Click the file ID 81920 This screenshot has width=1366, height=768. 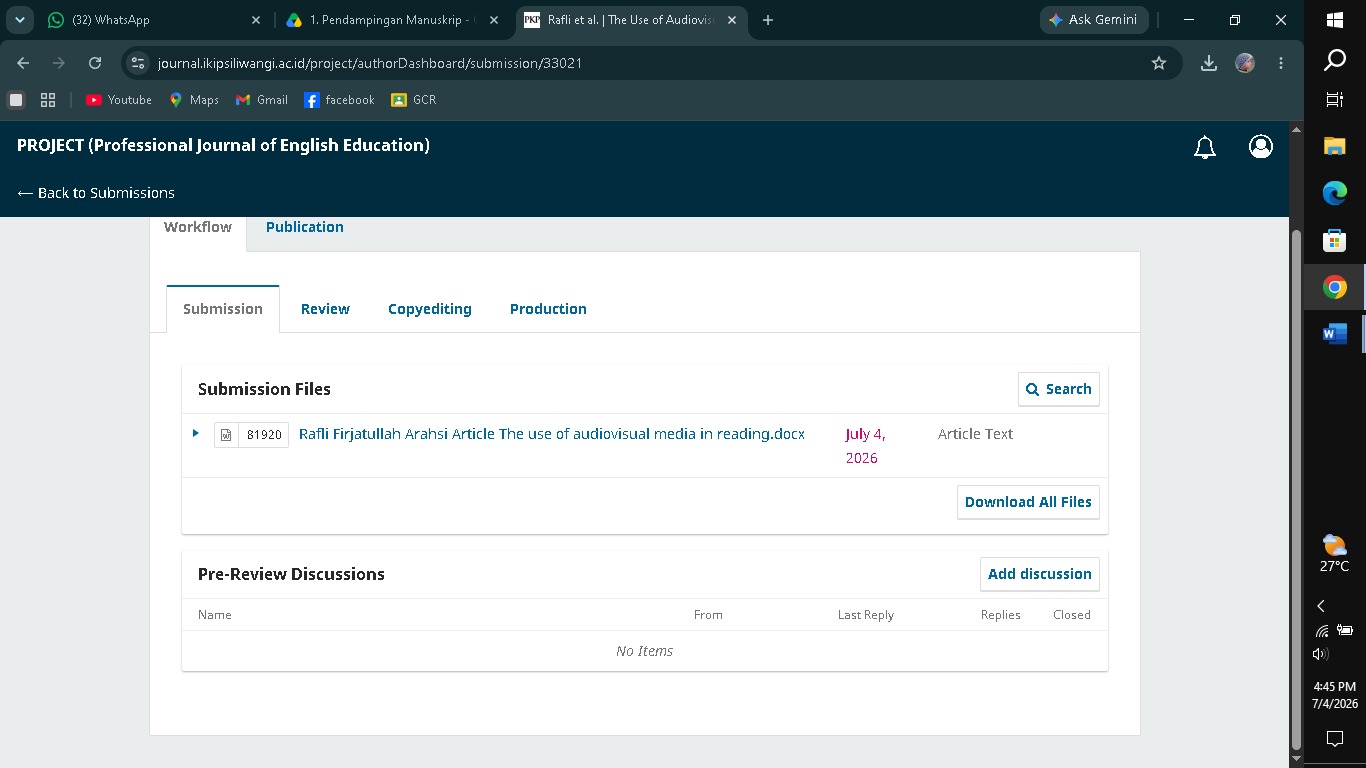coord(264,435)
